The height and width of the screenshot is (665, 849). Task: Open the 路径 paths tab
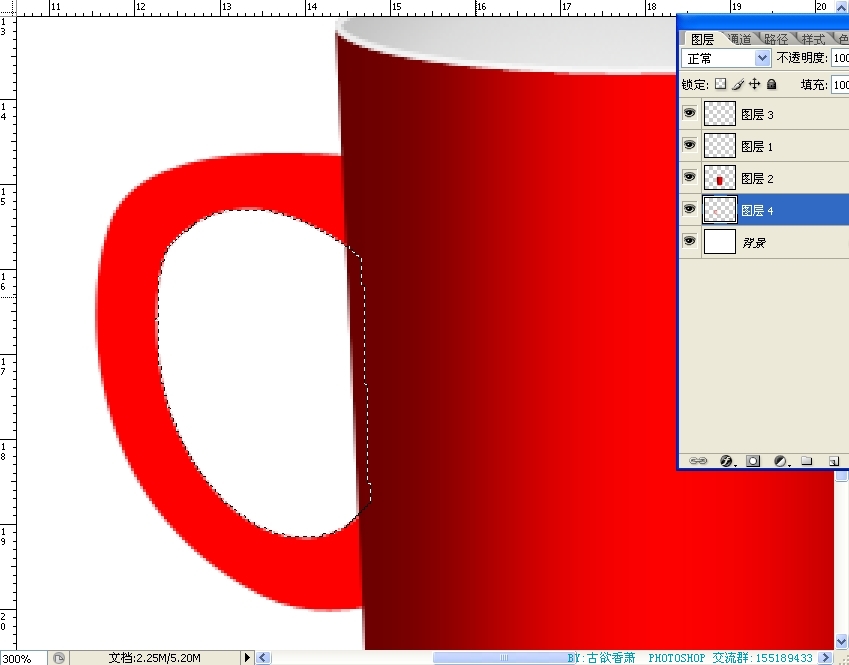pos(776,39)
